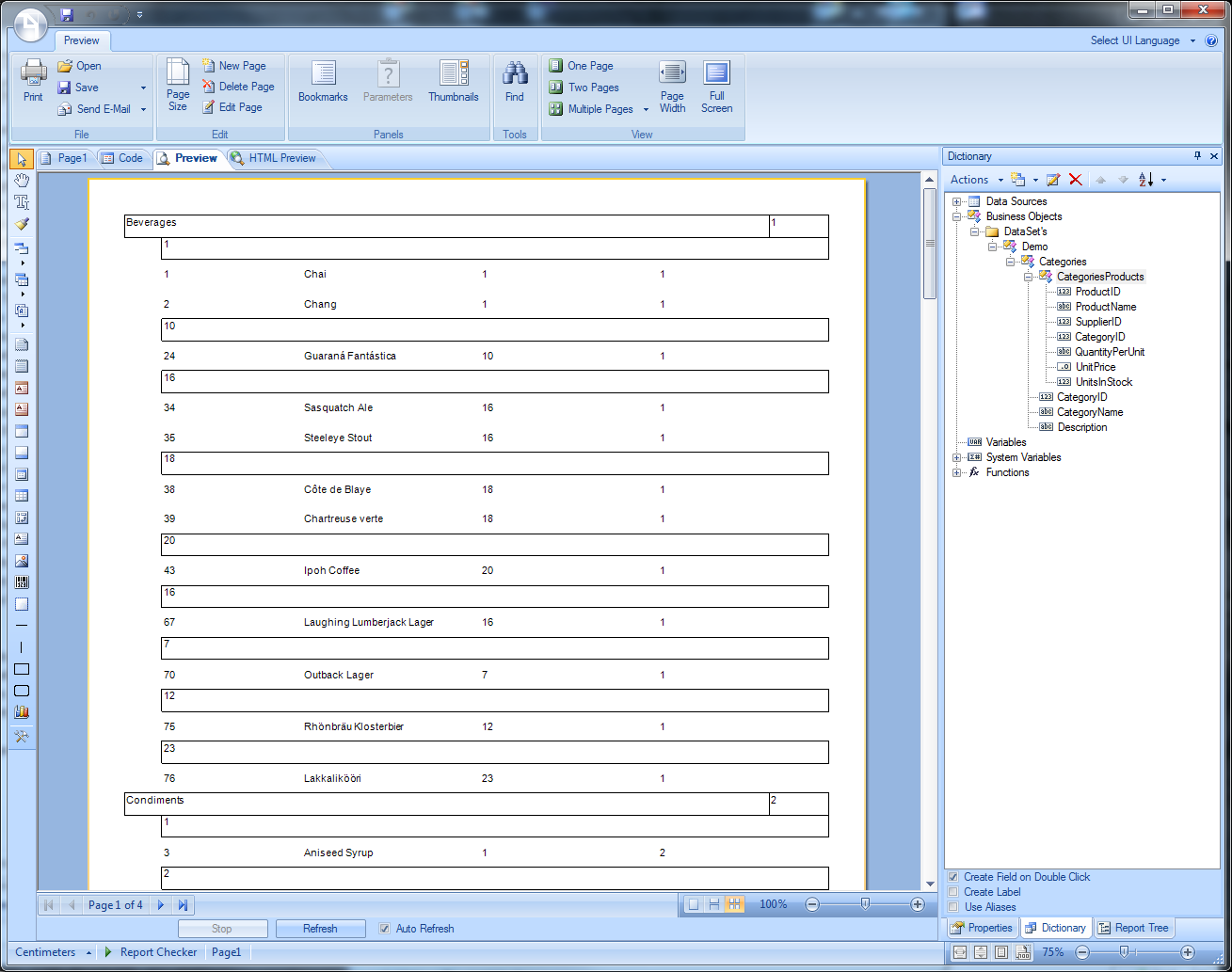Open Select UI Language dropdown
This screenshot has width=1232, height=972.
point(1143,40)
